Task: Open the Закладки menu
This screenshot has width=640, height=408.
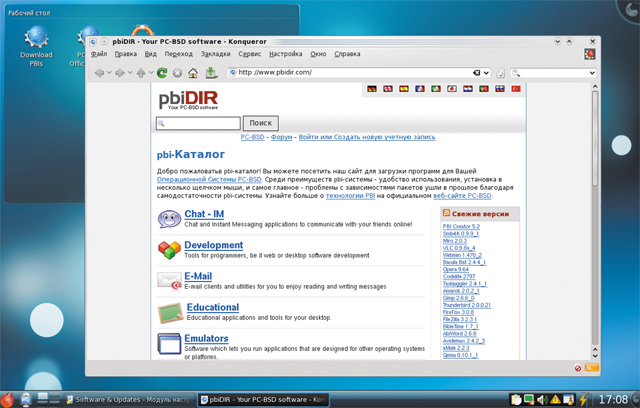Action: click(216, 54)
